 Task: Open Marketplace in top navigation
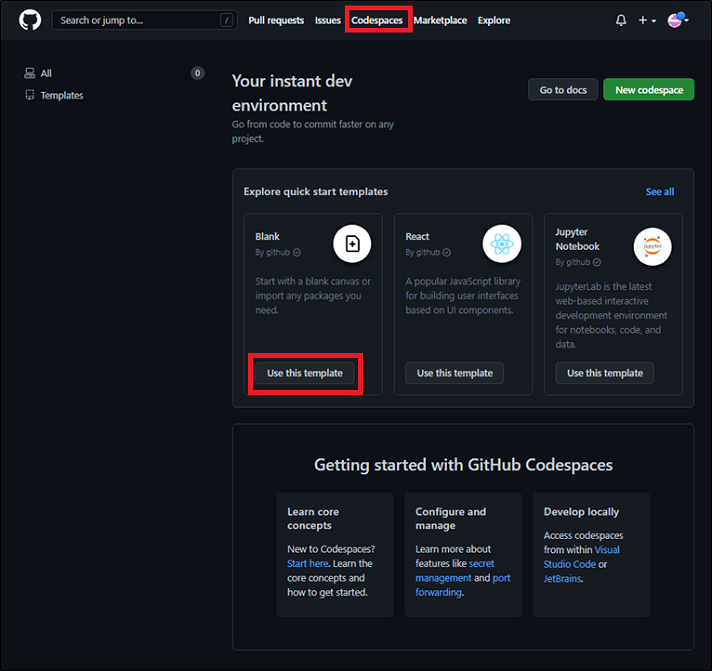point(440,20)
